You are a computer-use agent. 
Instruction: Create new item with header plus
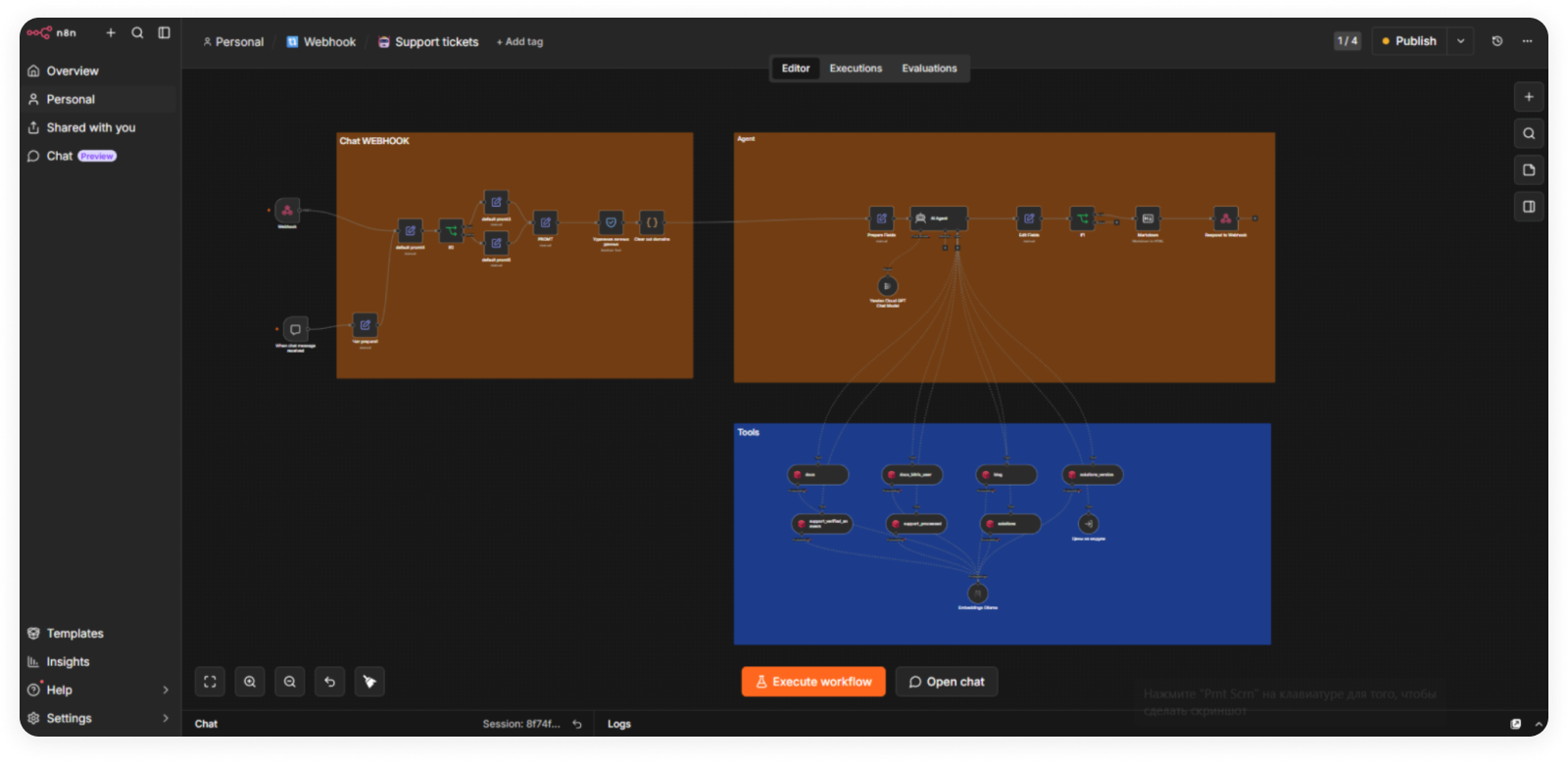tap(111, 32)
